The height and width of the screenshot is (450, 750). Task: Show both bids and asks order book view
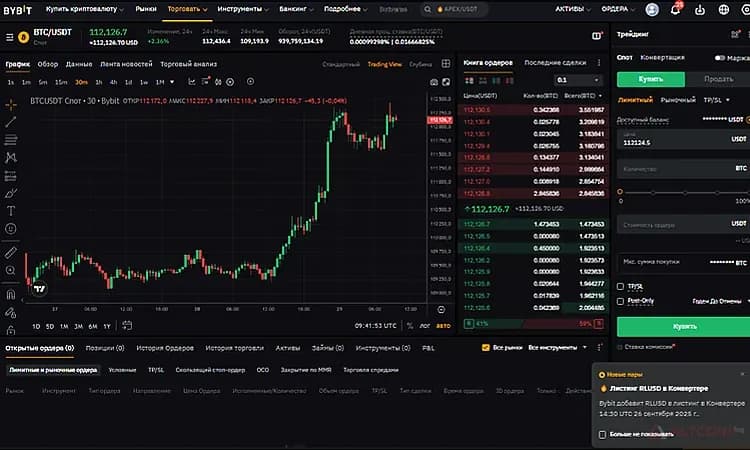[469, 80]
